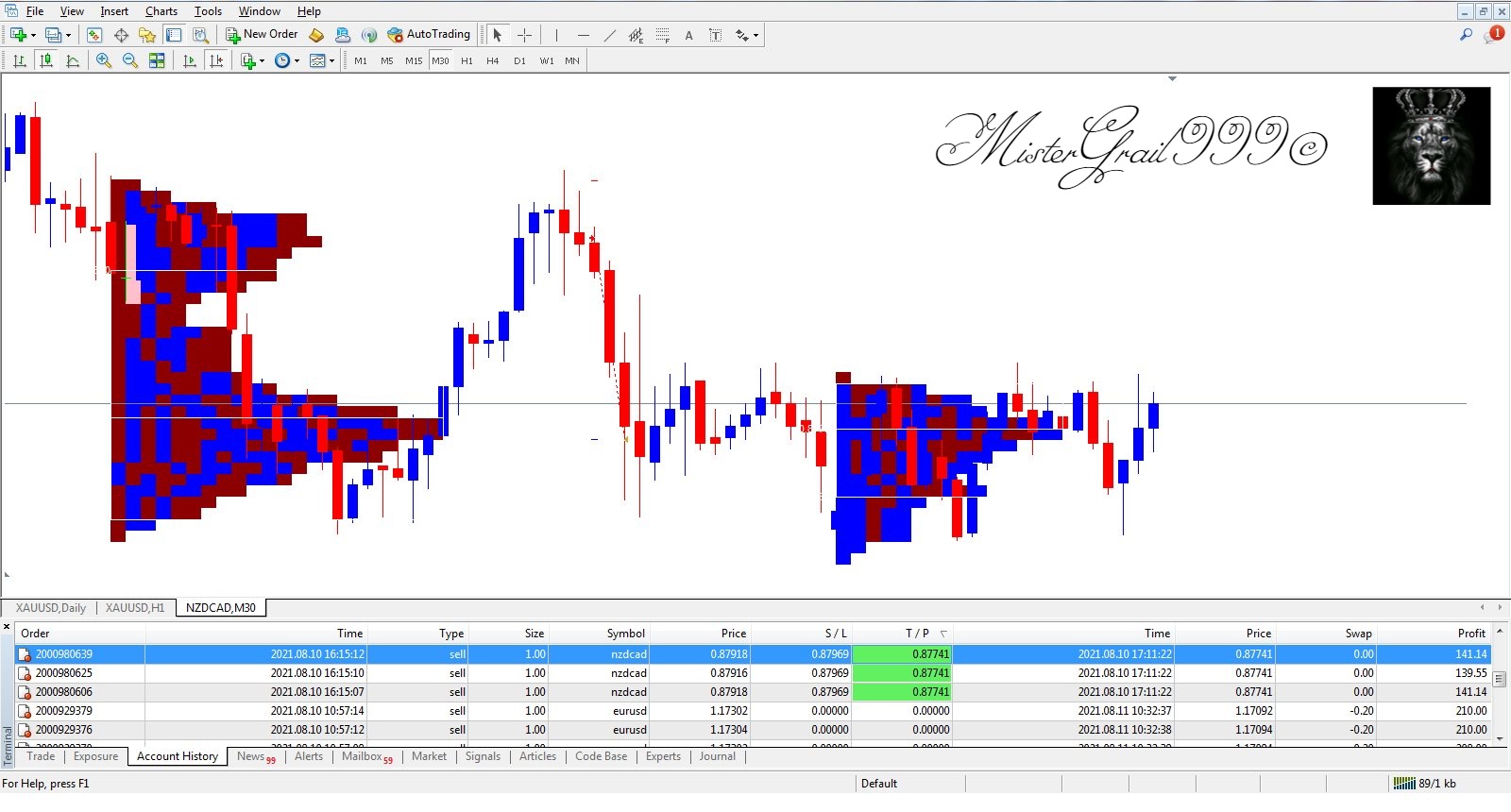Open the Trade terminal tab

[41, 756]
